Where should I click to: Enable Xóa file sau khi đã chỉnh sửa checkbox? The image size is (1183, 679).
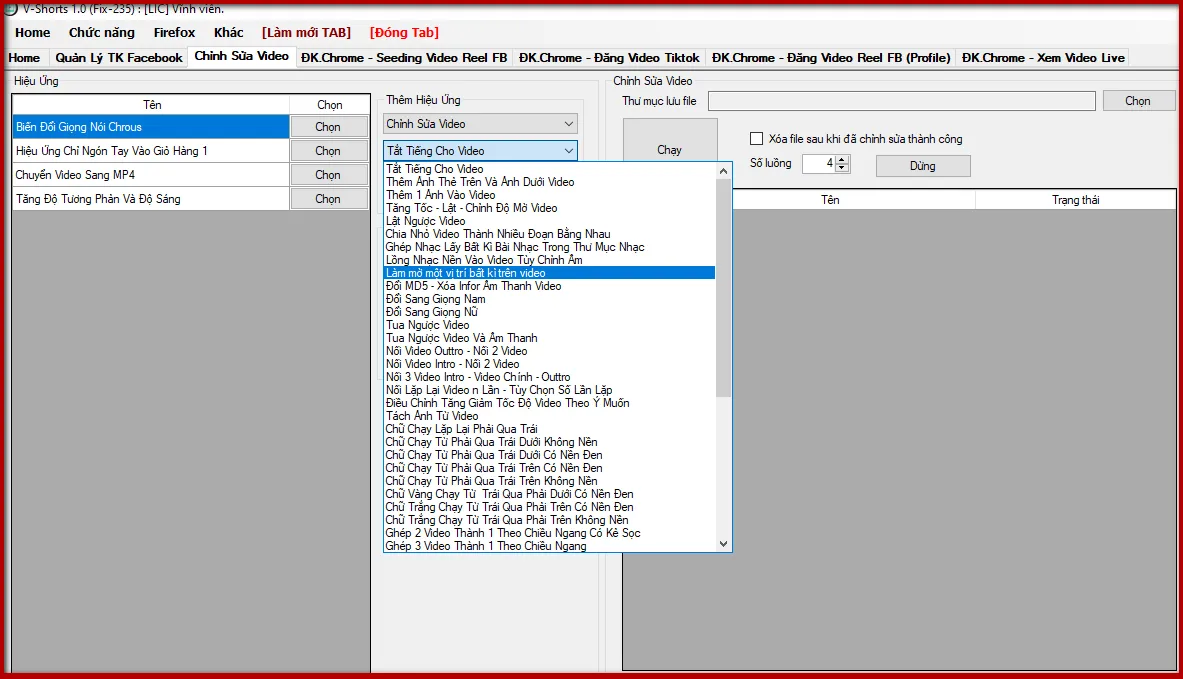tap(756, 139)
